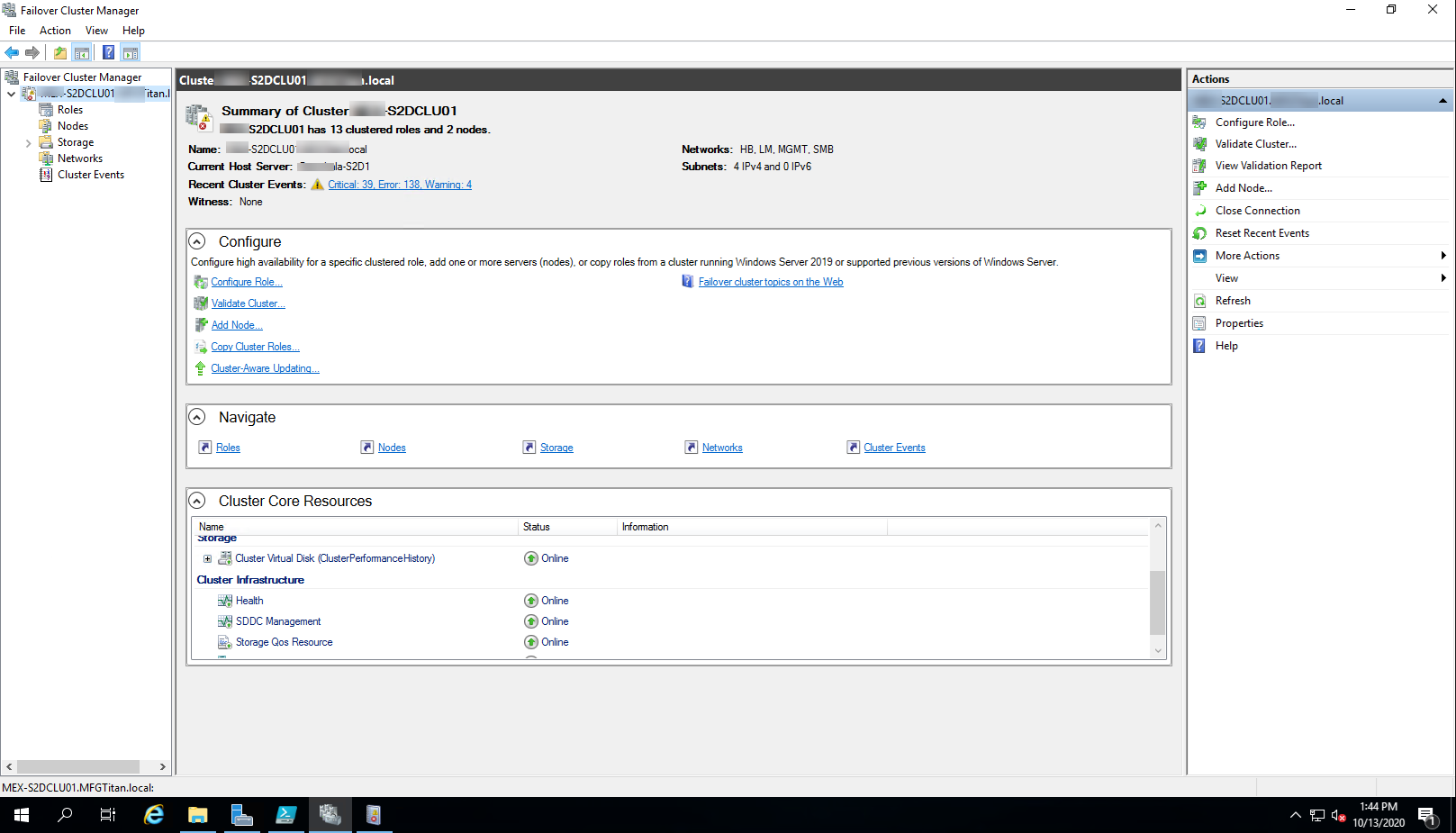Click the Name column header

click(x=355, y=527)
